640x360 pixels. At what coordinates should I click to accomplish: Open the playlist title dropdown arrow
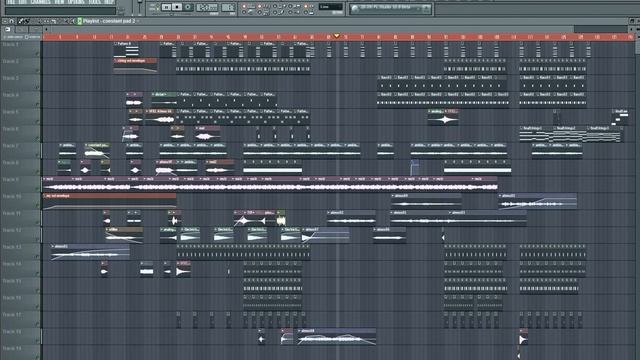coord(138,21)
